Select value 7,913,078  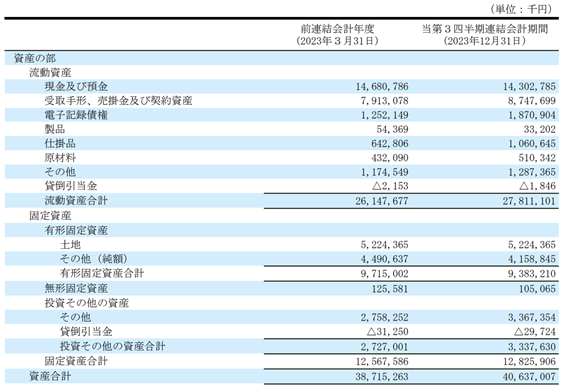click(384, 101)
